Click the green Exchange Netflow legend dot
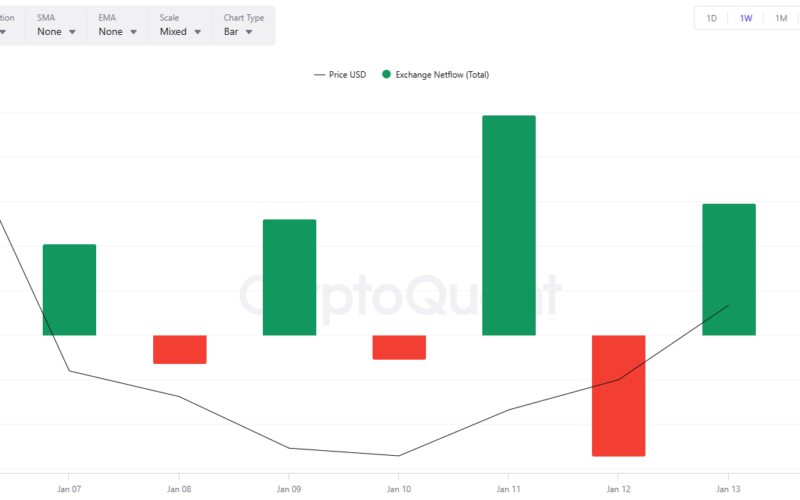The width and height of the screenshot is (800, 500). tap(386, 75)
